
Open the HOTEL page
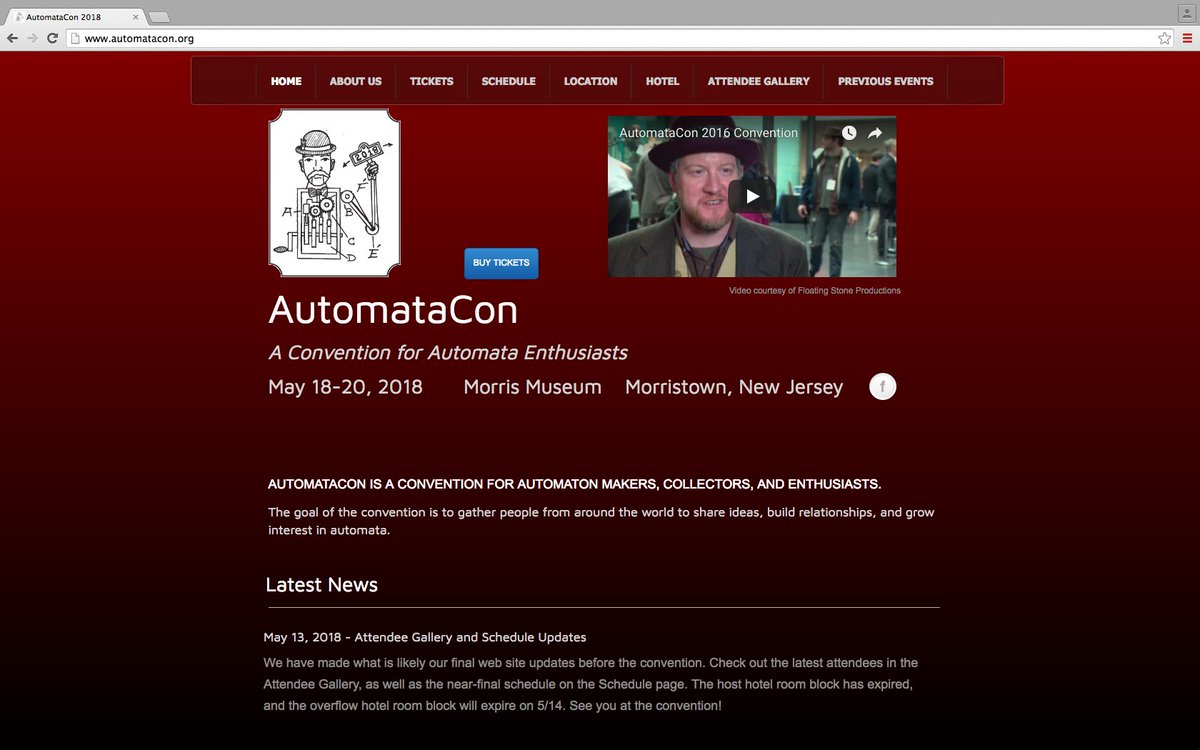(662, 81)
